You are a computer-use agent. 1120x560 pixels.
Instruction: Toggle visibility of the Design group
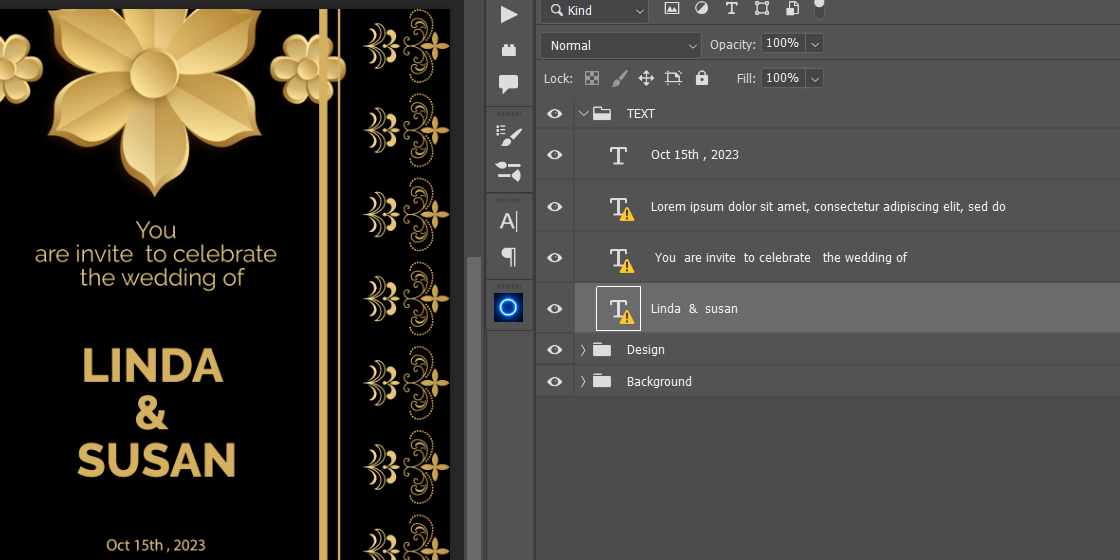pos(555,350)
